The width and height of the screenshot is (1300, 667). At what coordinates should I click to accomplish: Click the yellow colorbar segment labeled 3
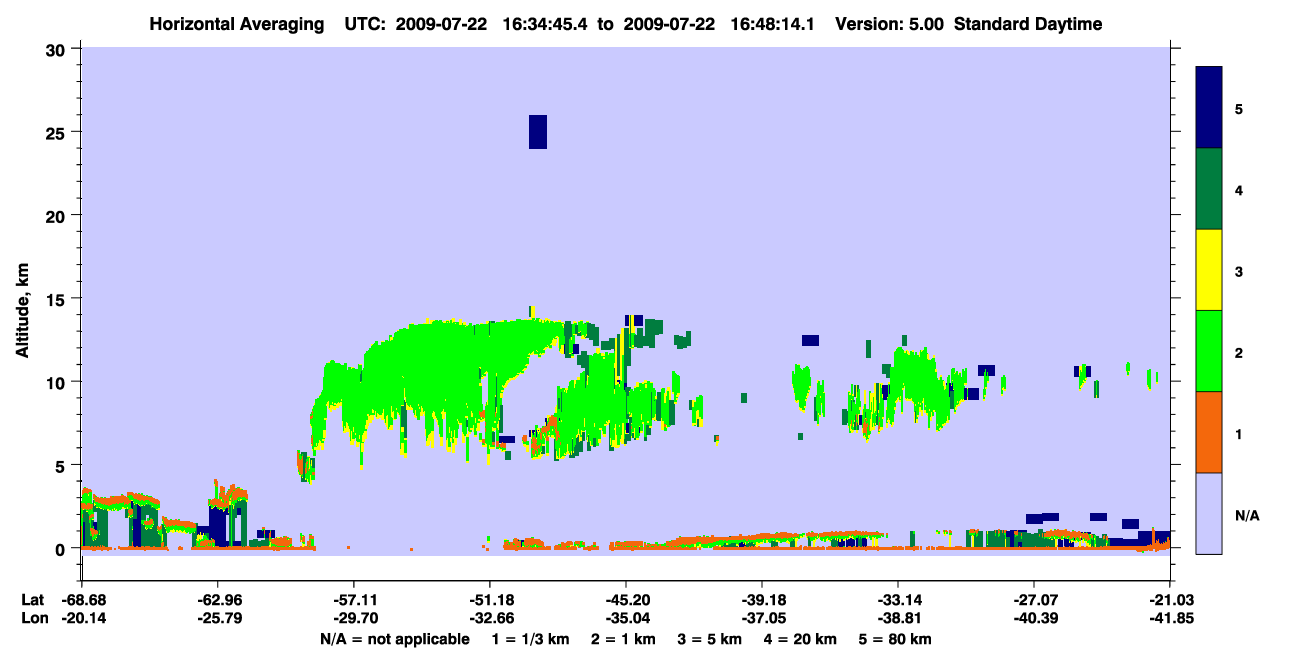point(1209,270)
